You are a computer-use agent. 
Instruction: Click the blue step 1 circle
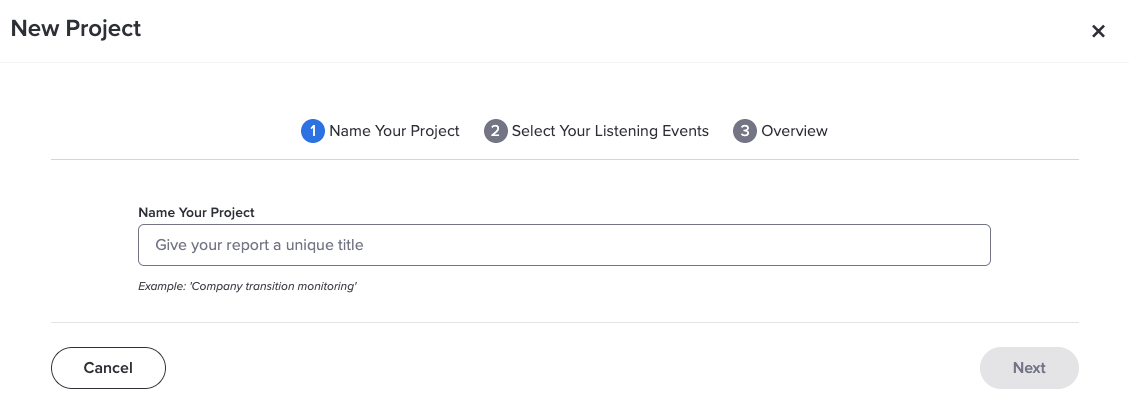[312, 131]
